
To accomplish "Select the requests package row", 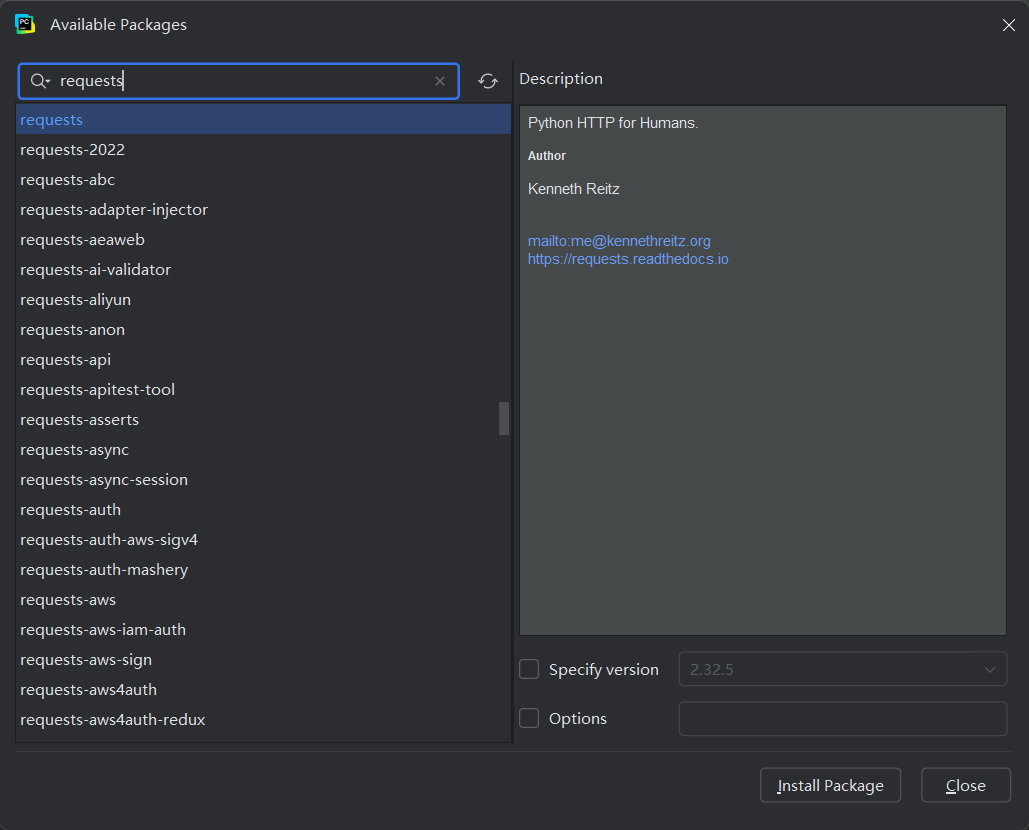I will [263, 119].
